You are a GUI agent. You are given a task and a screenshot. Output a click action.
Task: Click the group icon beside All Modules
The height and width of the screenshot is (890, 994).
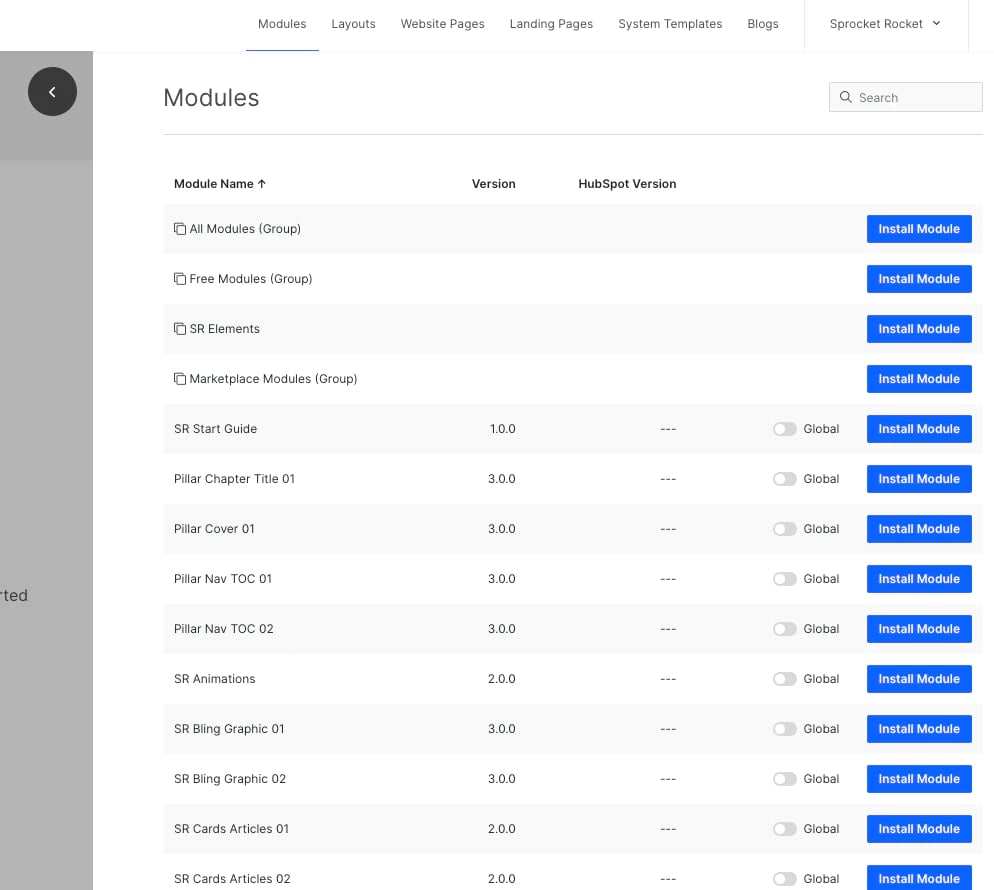pos(180,228)
